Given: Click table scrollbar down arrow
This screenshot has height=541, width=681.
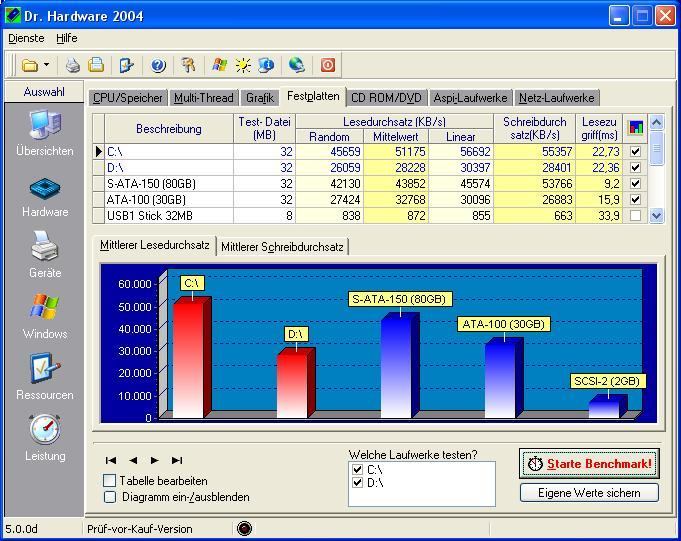Looking at the screenshot, I should [x=656, y=215].
